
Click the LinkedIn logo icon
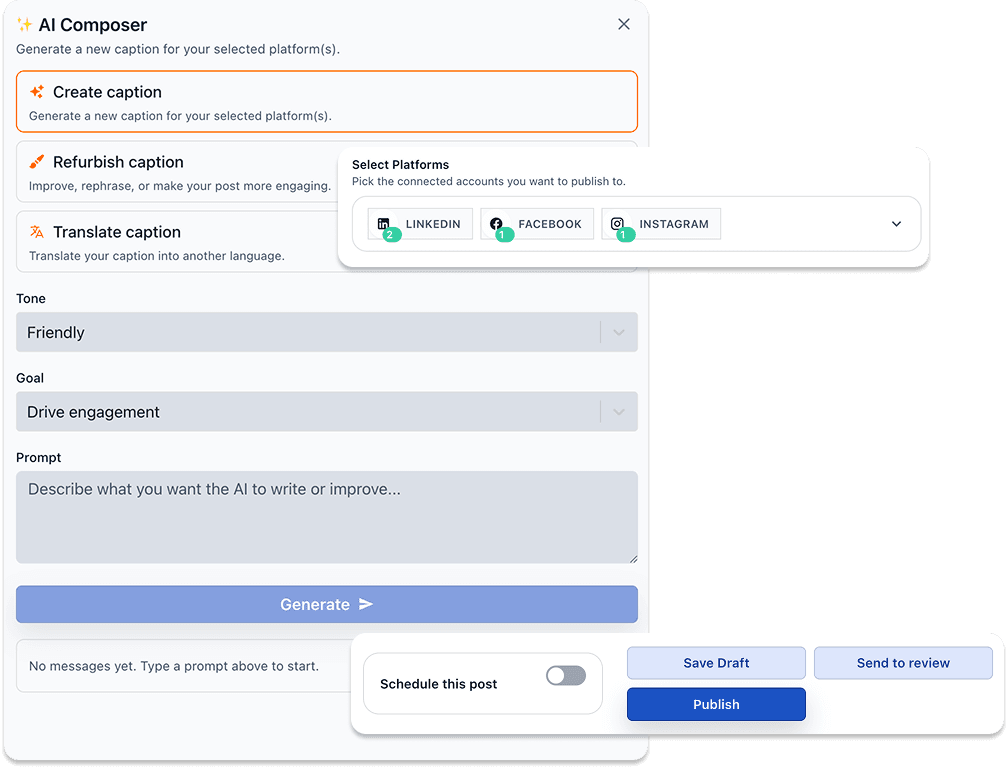pos(384,224)
